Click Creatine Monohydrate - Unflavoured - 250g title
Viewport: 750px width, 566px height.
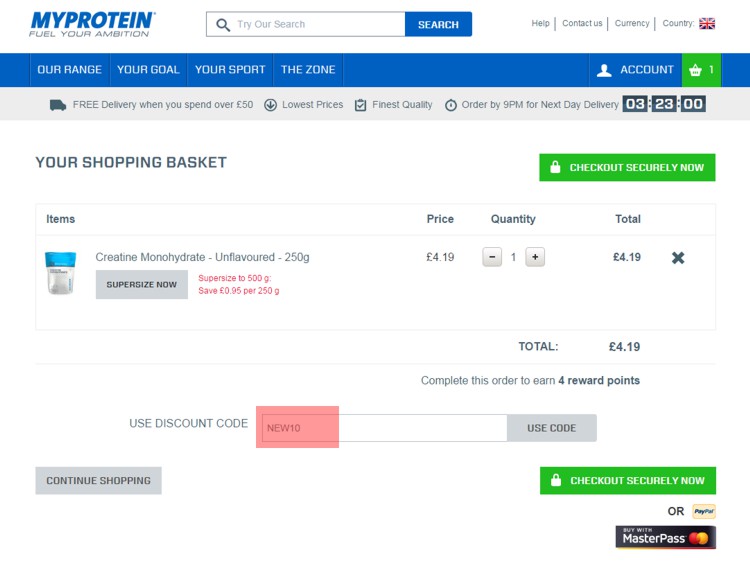[202, 257]
